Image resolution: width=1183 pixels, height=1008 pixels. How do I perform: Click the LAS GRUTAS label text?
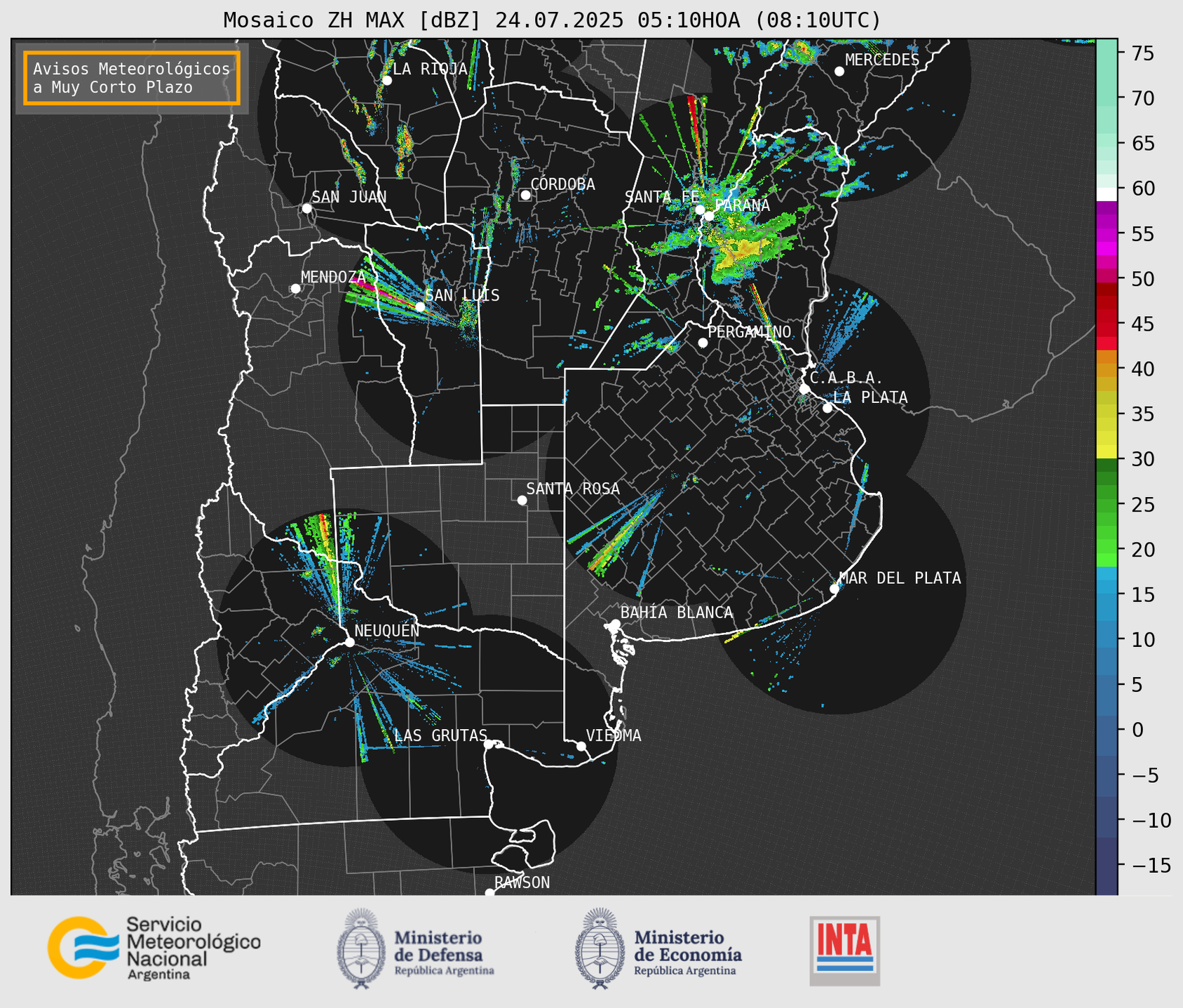[x=440, y=735]
